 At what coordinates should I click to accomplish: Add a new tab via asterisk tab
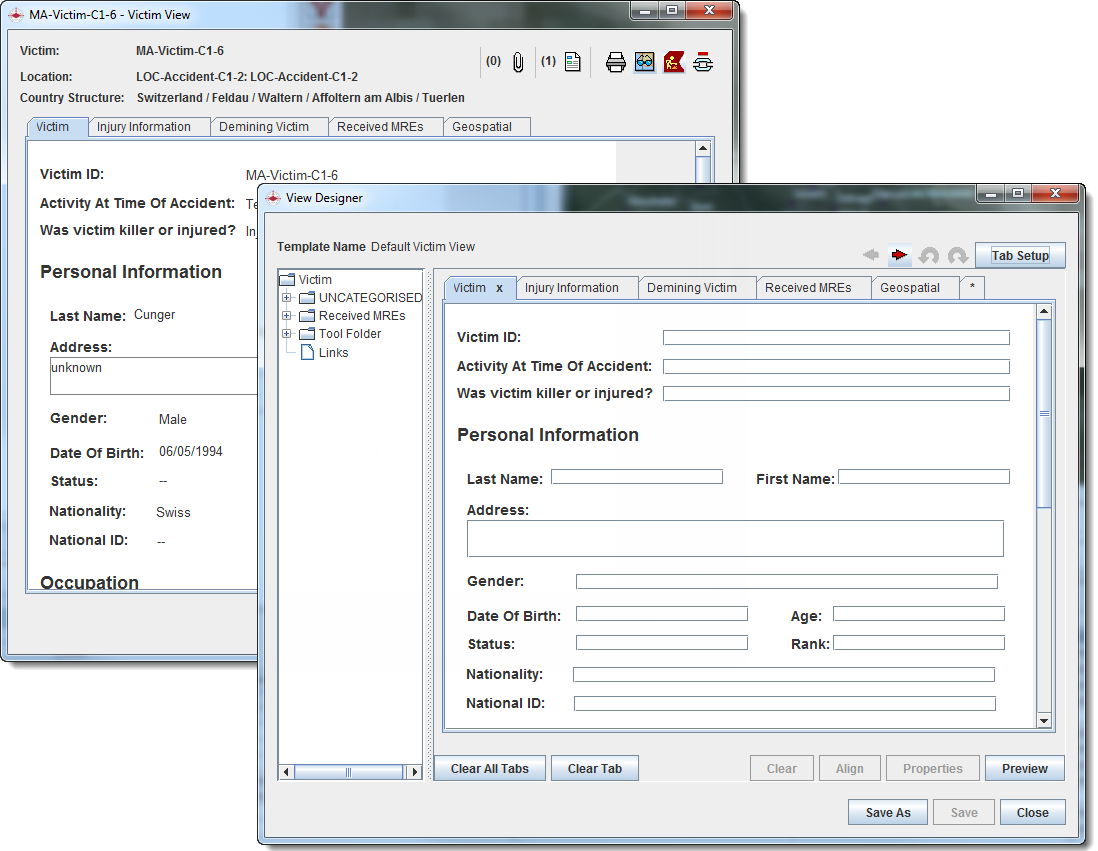[972, 288]
